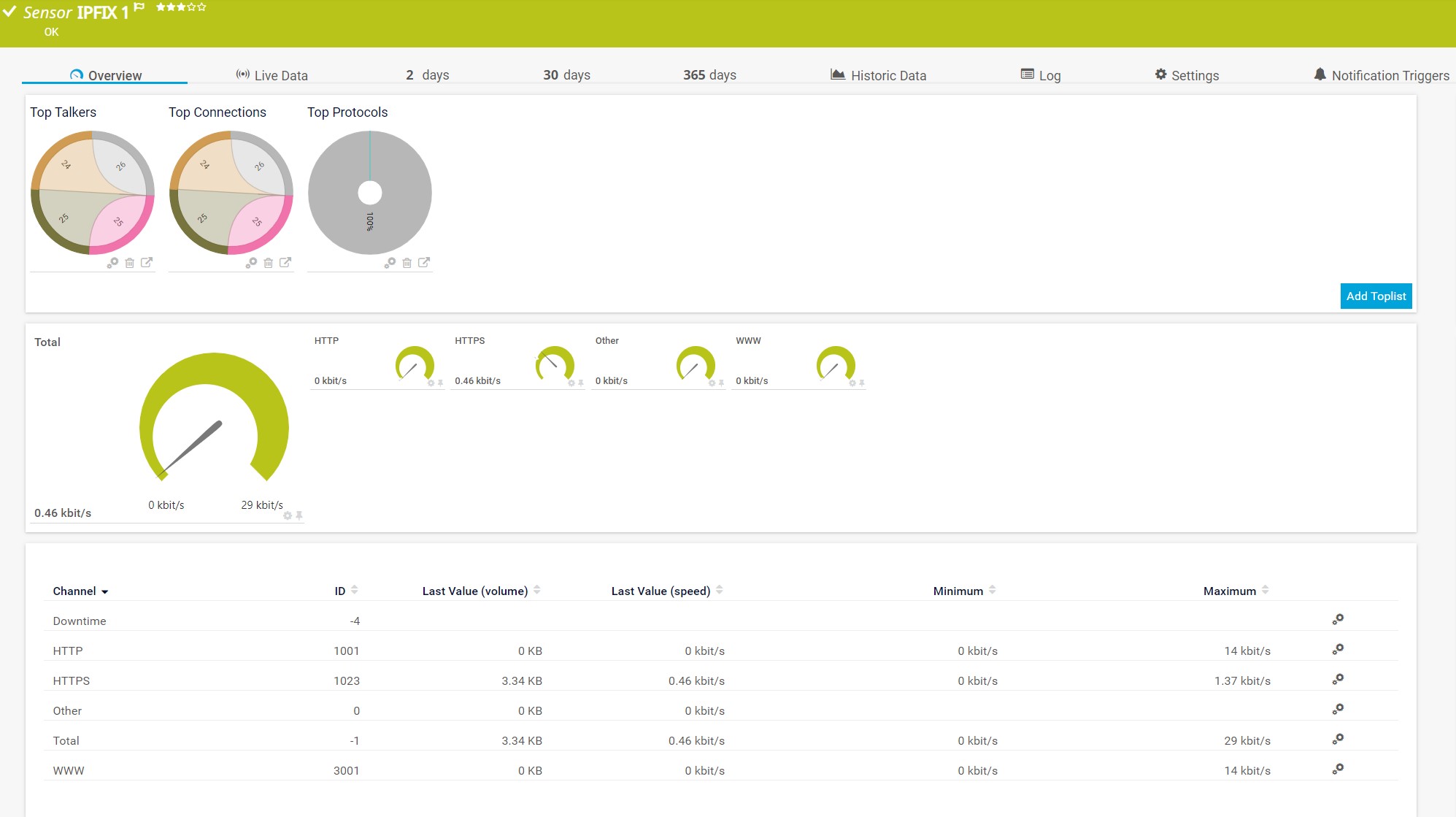Sort table by Channel column arrow
This screenshot has width=1456, height=817.
click(105, 591)
